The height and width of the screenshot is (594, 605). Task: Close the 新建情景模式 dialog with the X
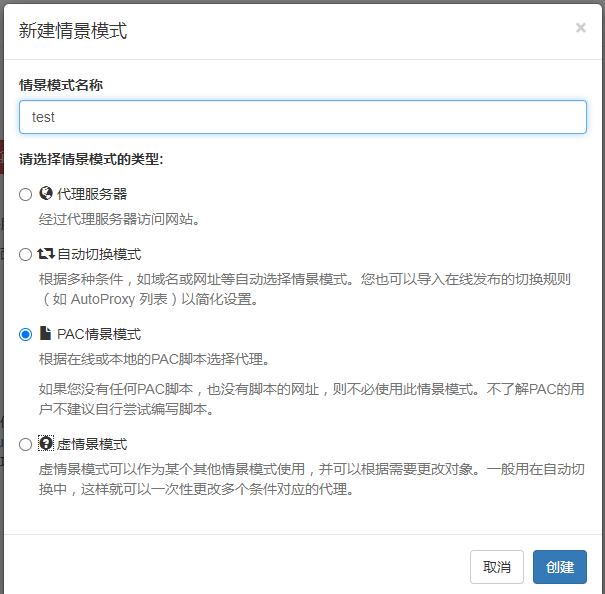tap(580, 28)
